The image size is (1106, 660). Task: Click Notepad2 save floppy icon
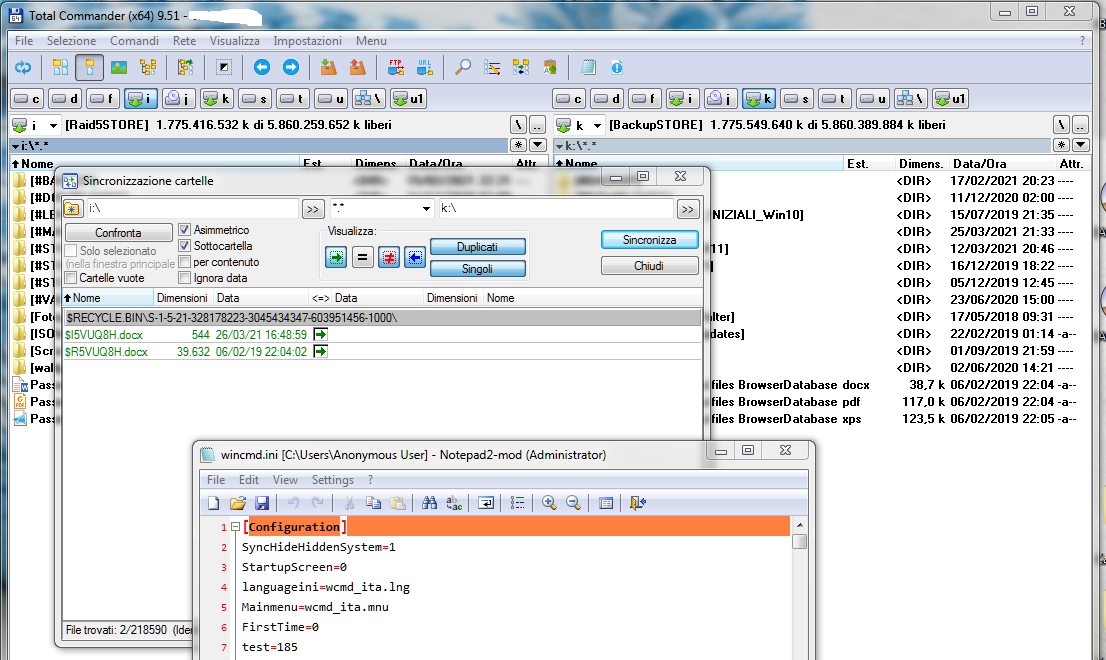pyautogui.click(x=262, y=503)
